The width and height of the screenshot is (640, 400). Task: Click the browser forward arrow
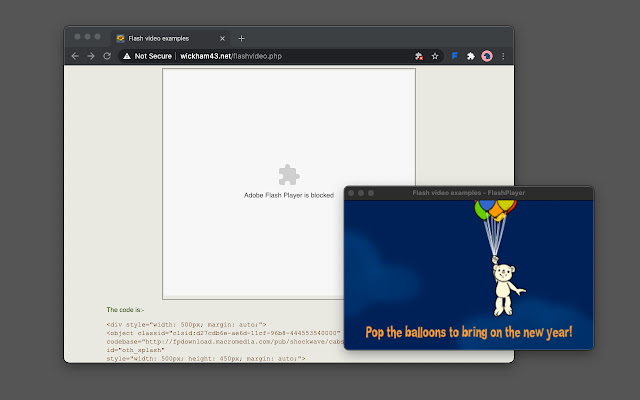(x=91, y=56)
